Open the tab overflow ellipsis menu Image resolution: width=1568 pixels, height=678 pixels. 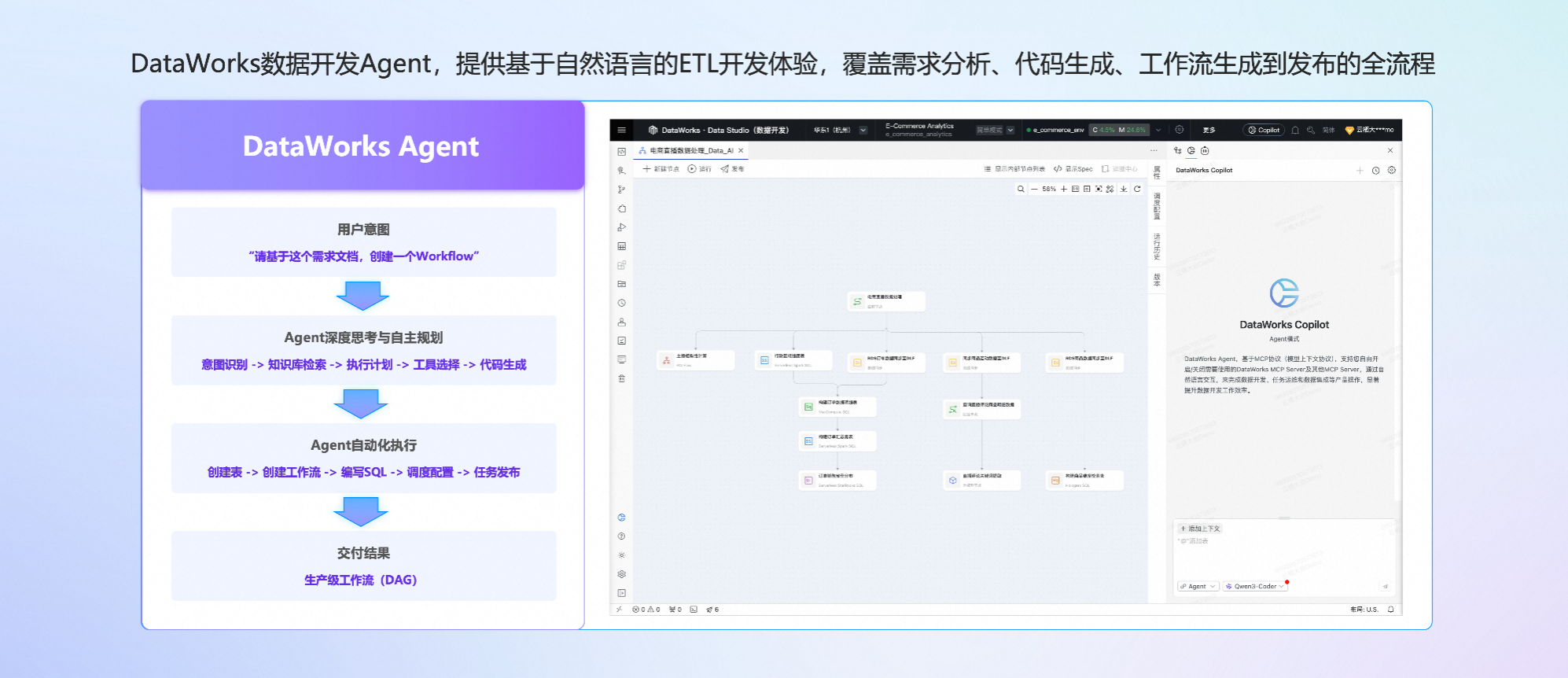tap(1154, 150)
